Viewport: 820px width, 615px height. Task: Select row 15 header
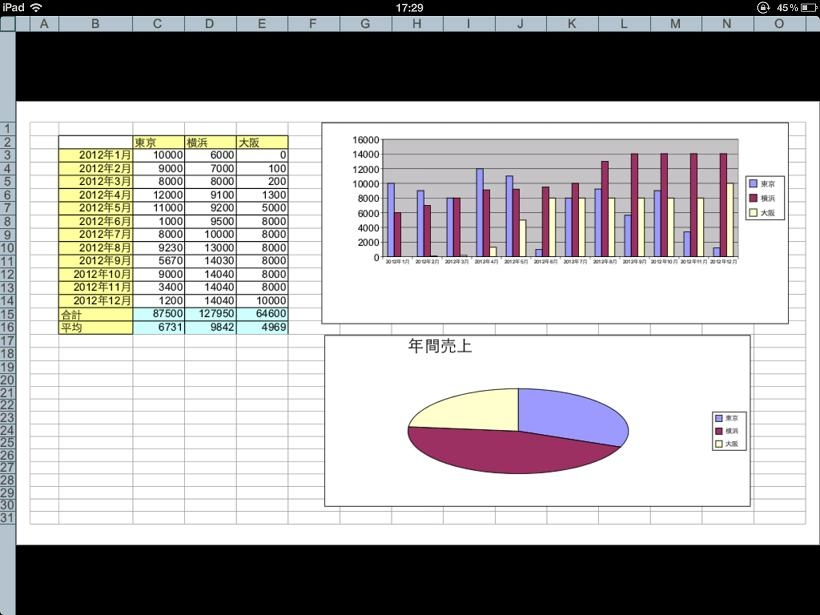(8, 314)
